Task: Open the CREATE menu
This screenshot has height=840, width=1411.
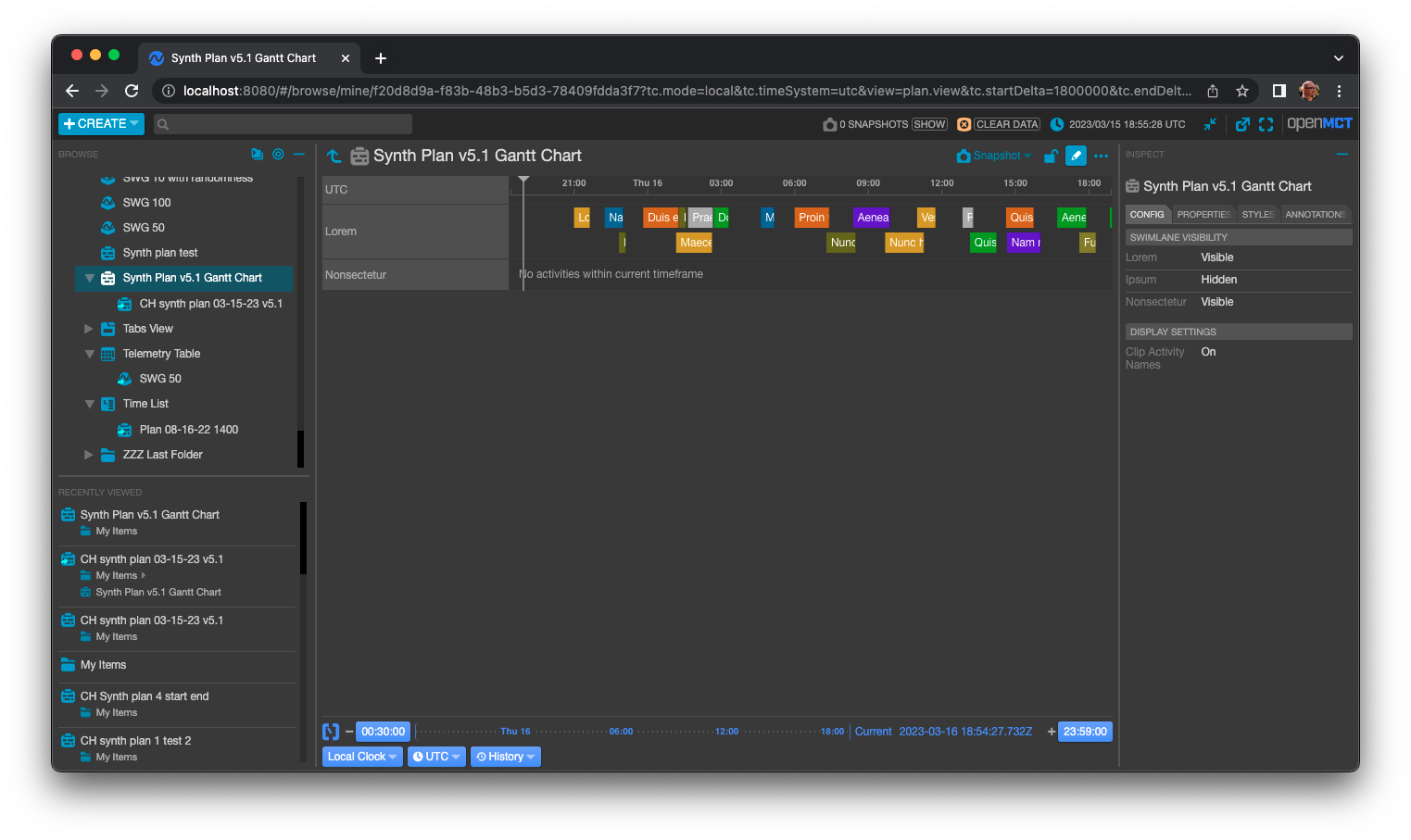Action: 101,123
